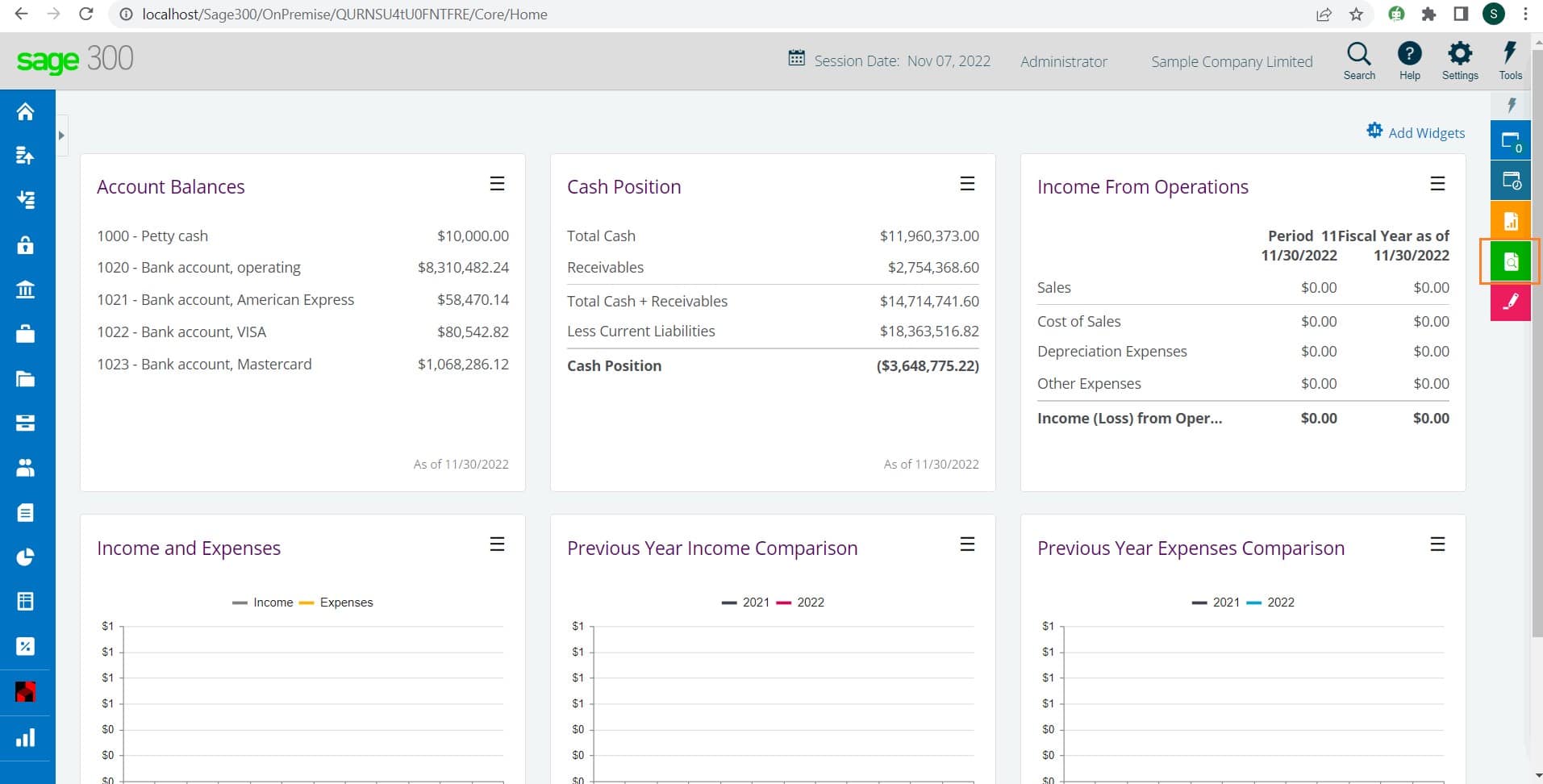The height and width of the screenshot is (784, 1543).
Task: Open the Income From Operations widget menu
Action: click(1437, 184)
